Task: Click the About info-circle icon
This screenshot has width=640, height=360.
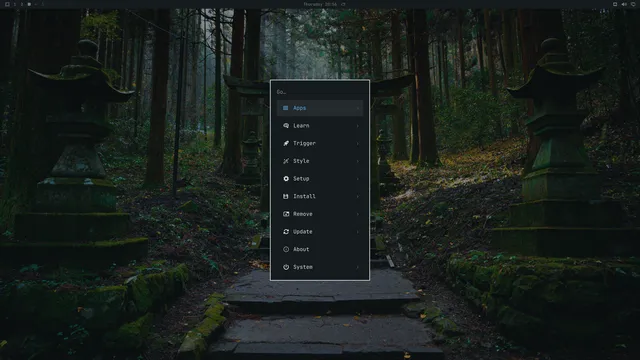Action: point(286,249)
